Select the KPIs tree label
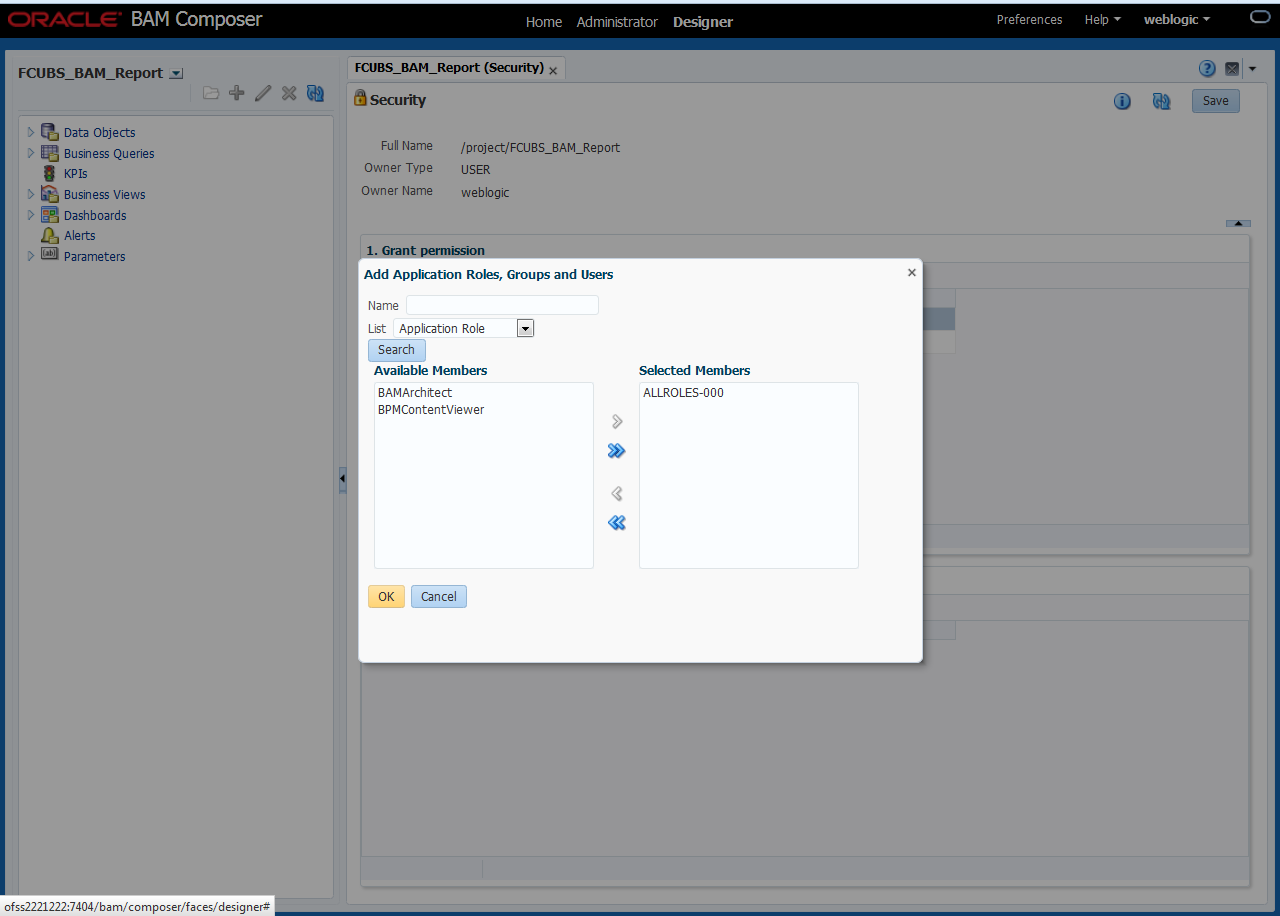This screenshot has height=916, width=1280. point(76,174)
